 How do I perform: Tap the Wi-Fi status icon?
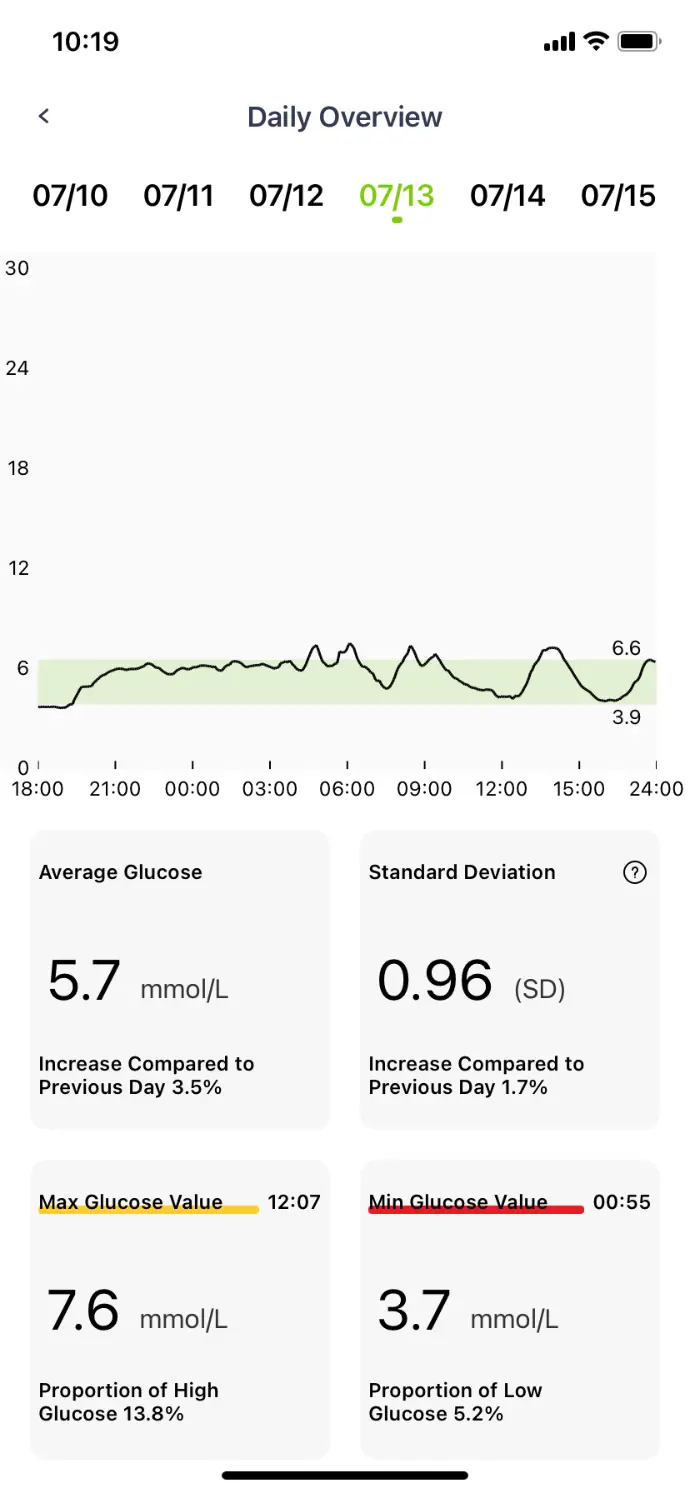point(596,41)
